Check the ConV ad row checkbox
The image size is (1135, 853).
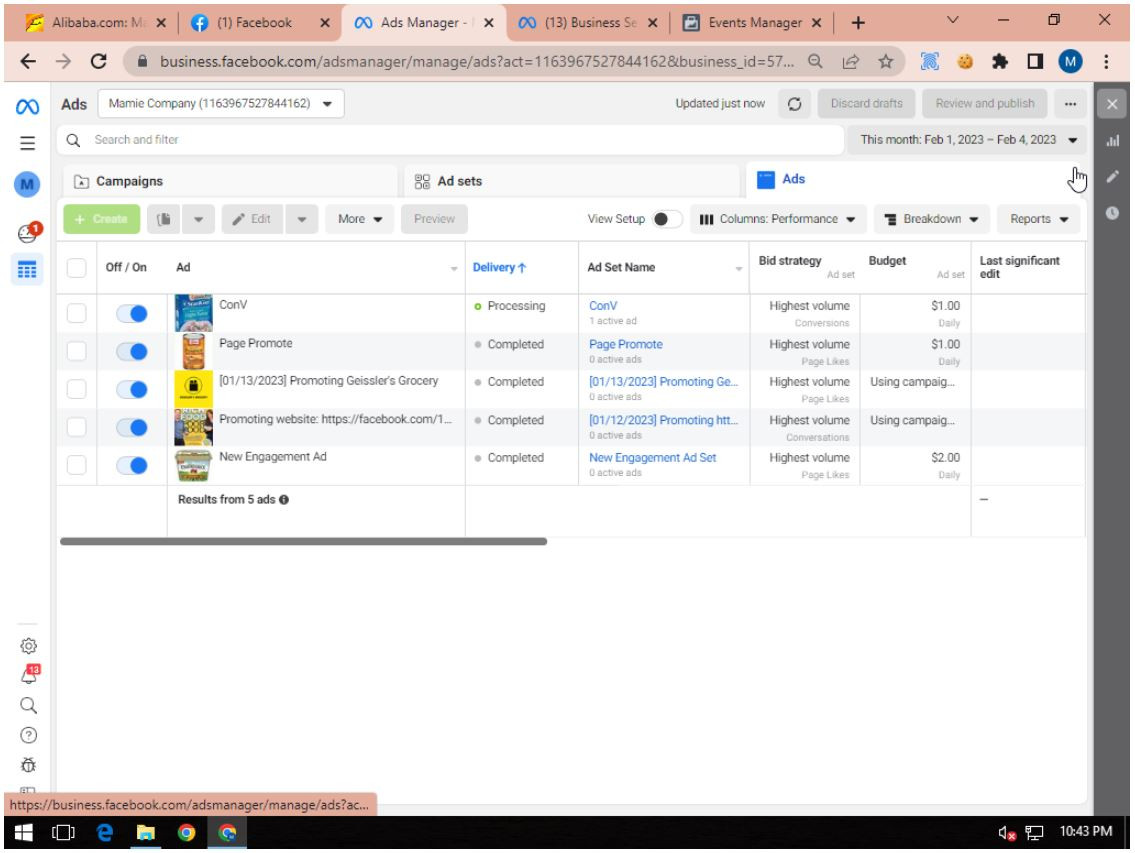[76, 314]
